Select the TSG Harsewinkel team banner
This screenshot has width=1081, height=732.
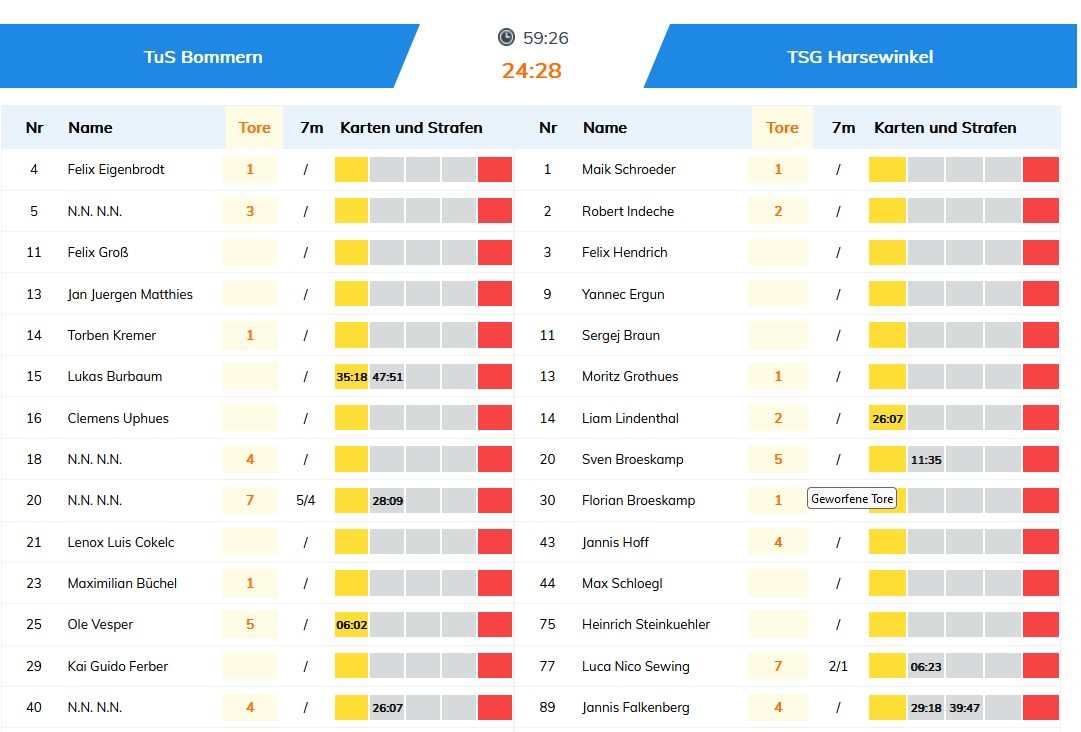tap(860, 57)
